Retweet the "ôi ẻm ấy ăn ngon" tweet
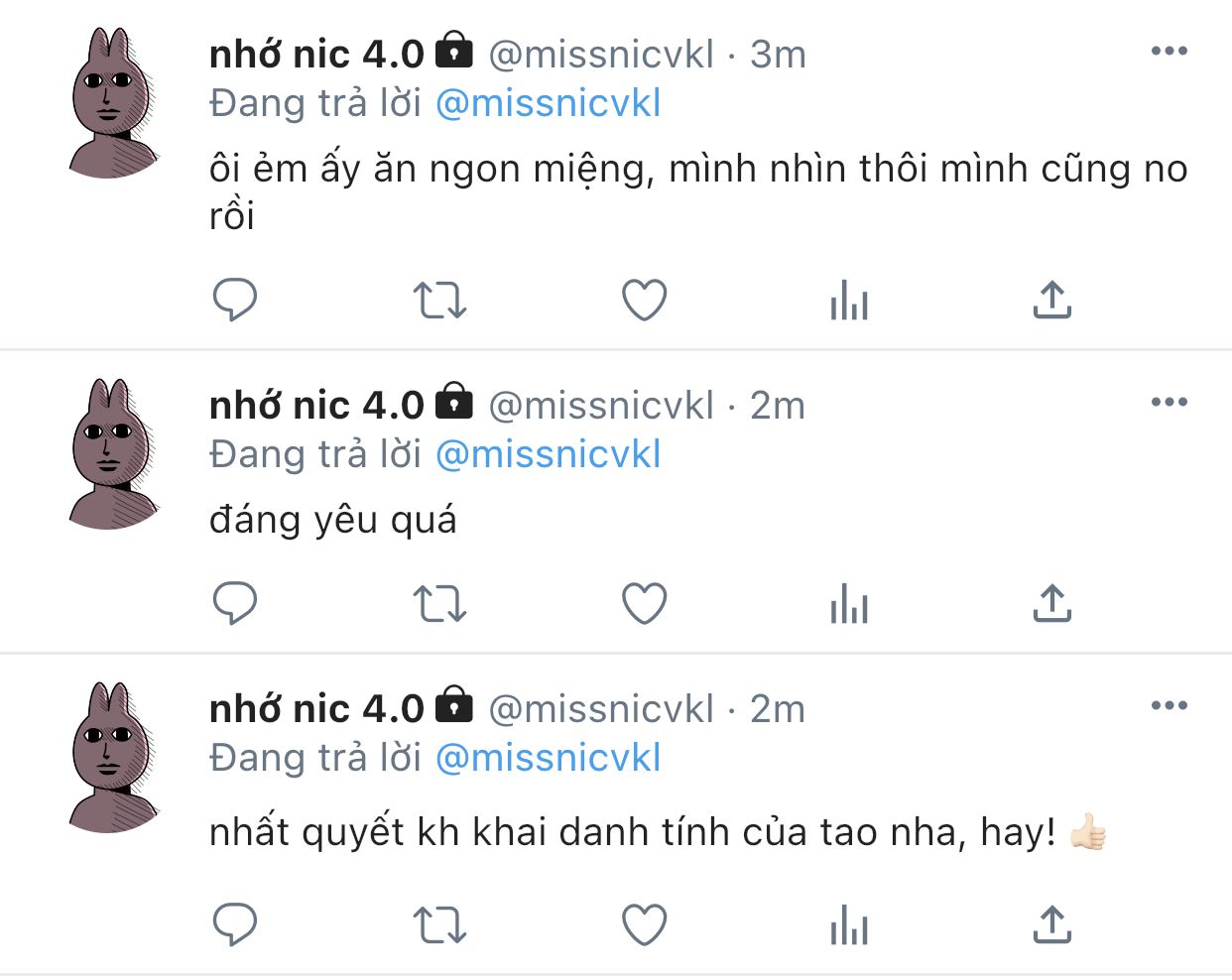The width and height of the screenshot is (1232, 980). (439, 300)
